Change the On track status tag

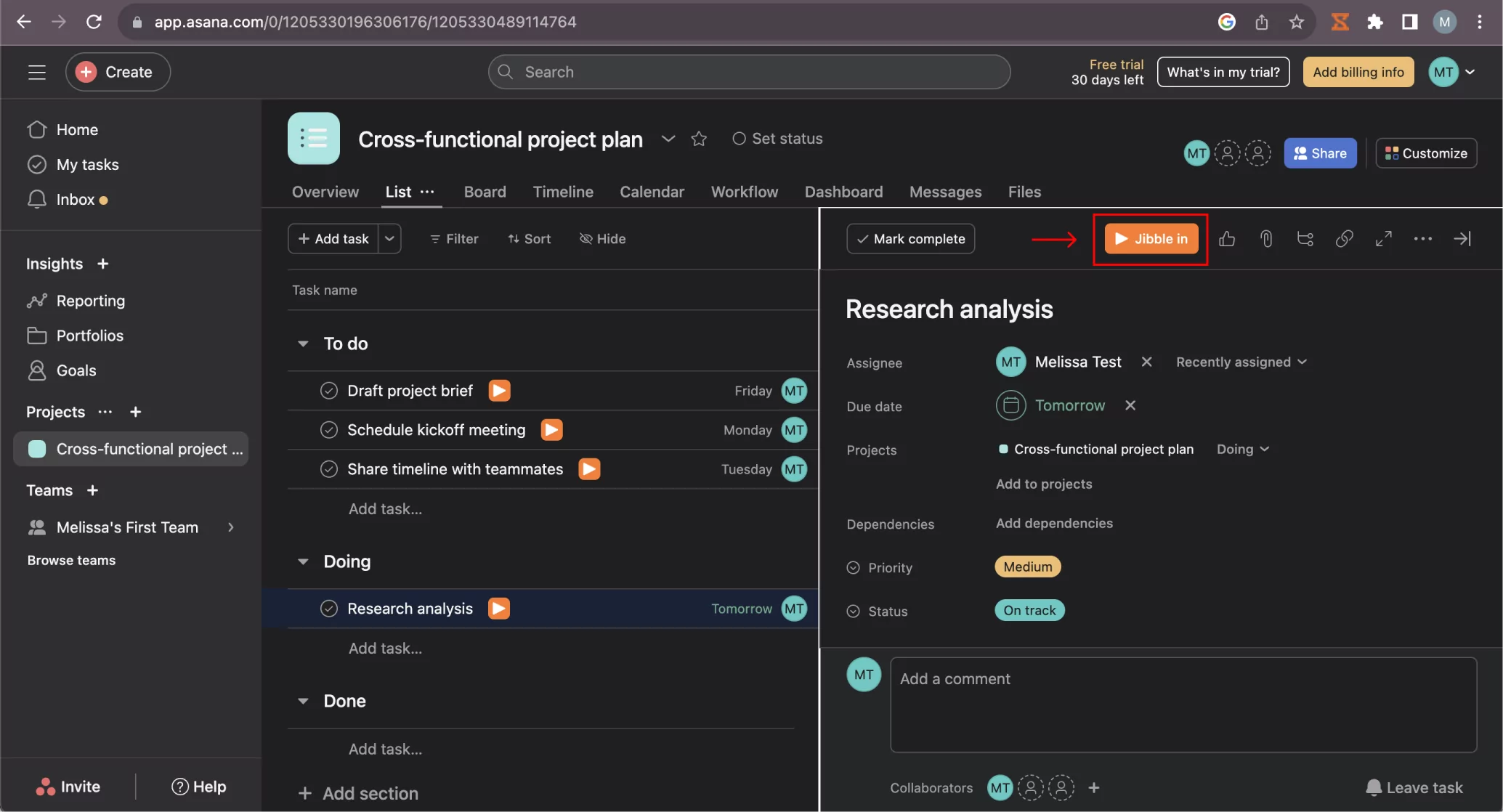(1029, 610)
